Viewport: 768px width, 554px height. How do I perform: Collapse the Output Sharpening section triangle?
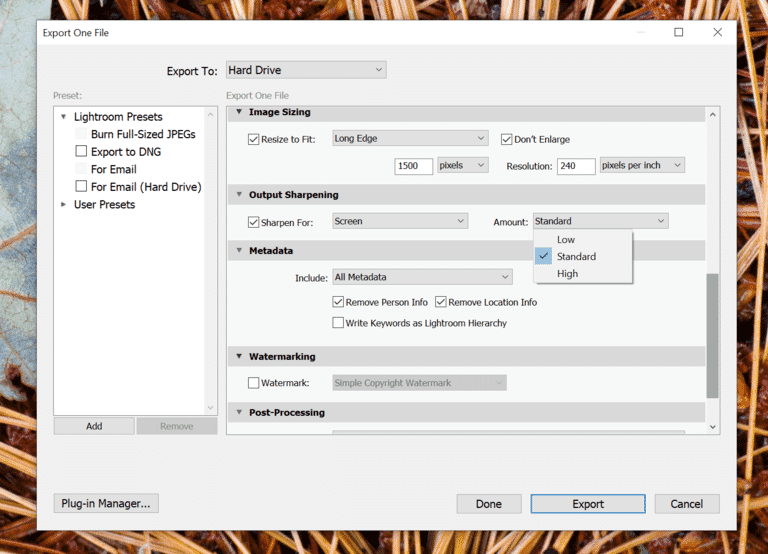pos(239,194)
